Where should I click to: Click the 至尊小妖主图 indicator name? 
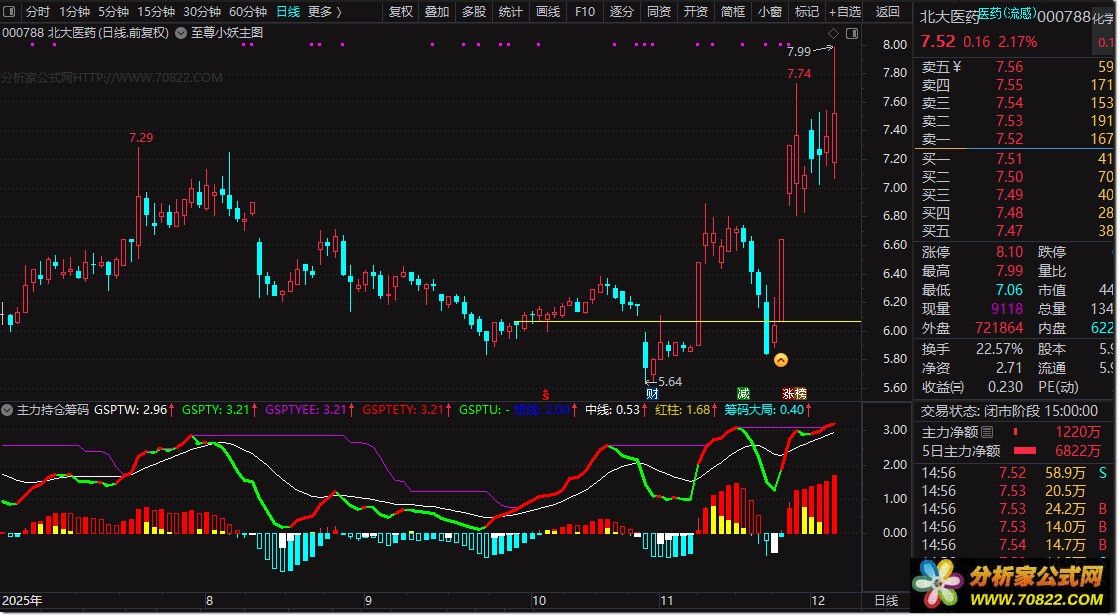227,33
